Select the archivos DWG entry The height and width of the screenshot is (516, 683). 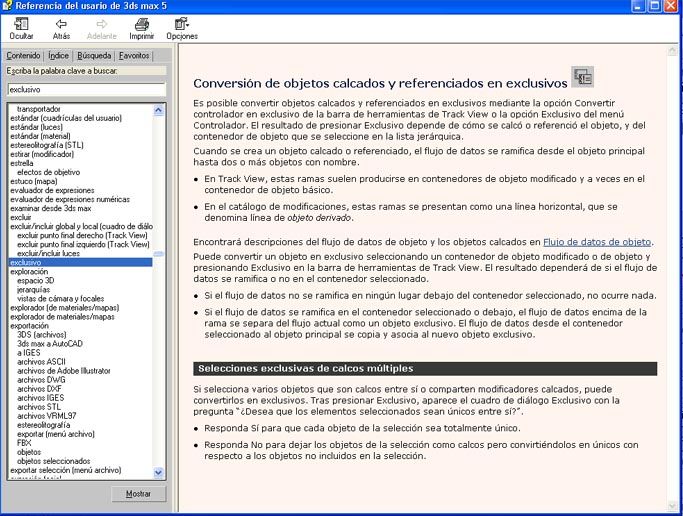(x=41, y=380)
